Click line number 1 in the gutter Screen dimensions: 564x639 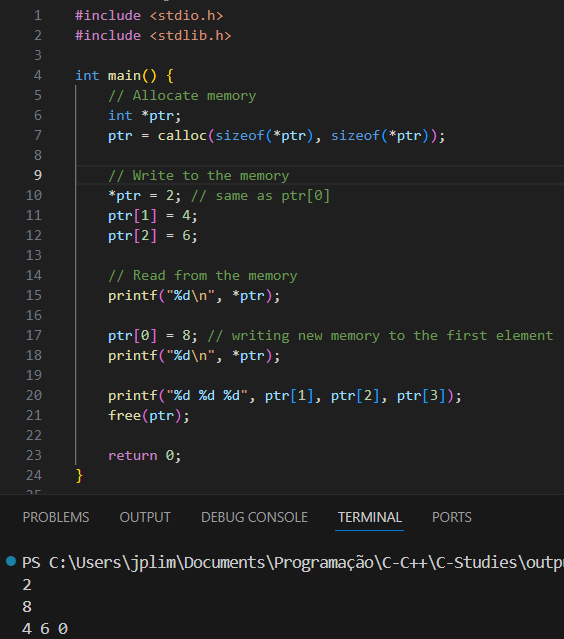coord(37,15)
